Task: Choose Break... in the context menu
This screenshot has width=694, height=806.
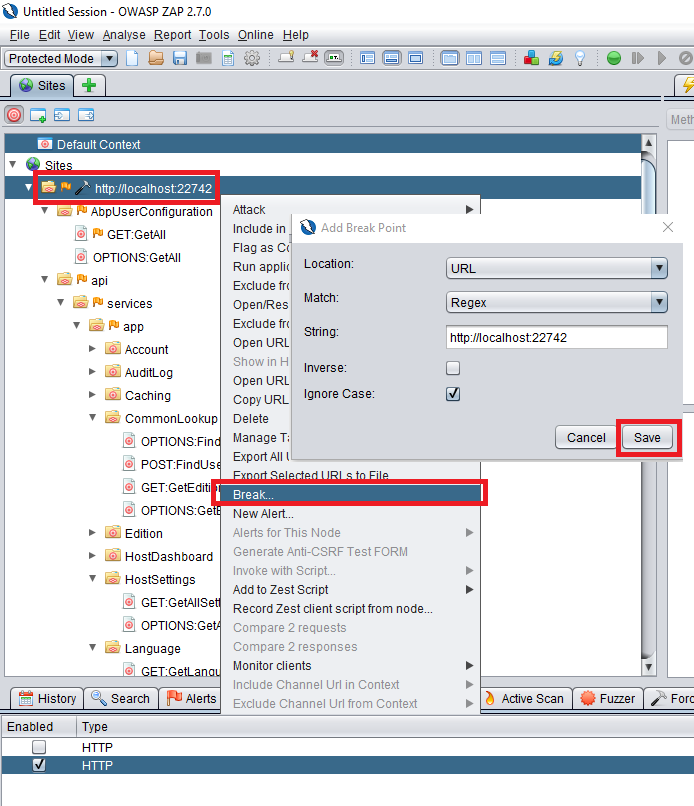Action: (x=350, y=494)
